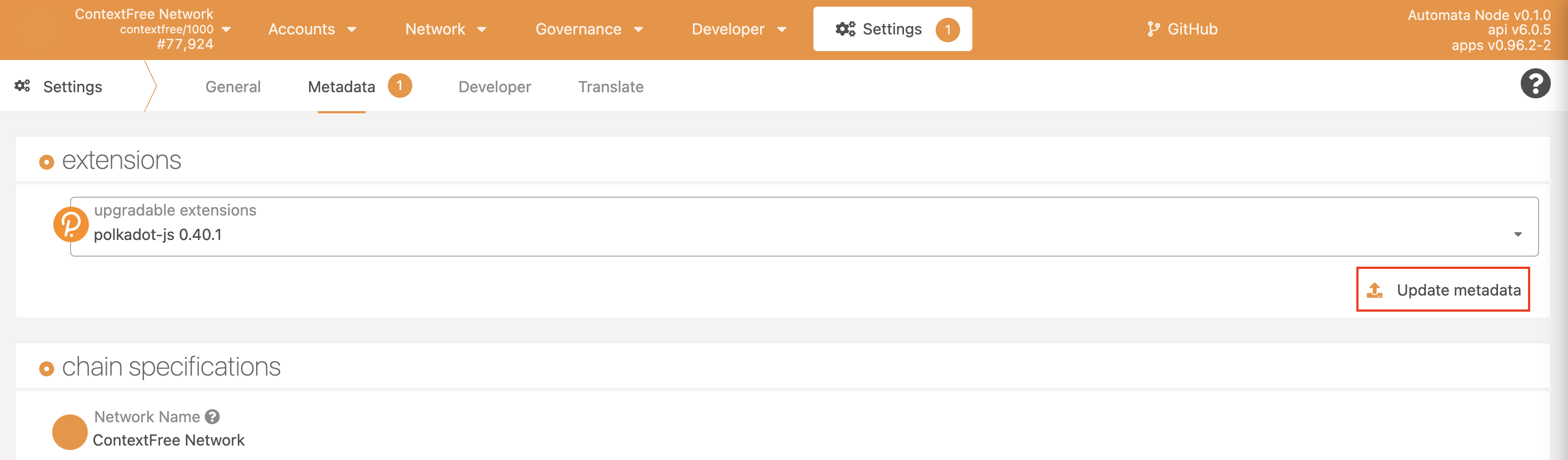Open the Developer top menu
The height and width of the screenshot is (460, 1568).
[x=738, y=29]
